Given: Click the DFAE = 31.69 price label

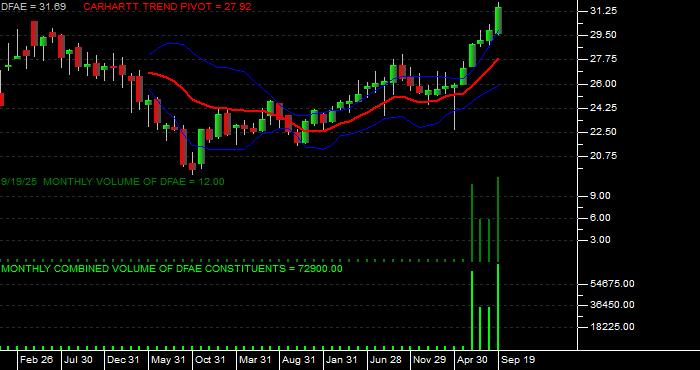Looking at the screenshot, I should [33, 7].
